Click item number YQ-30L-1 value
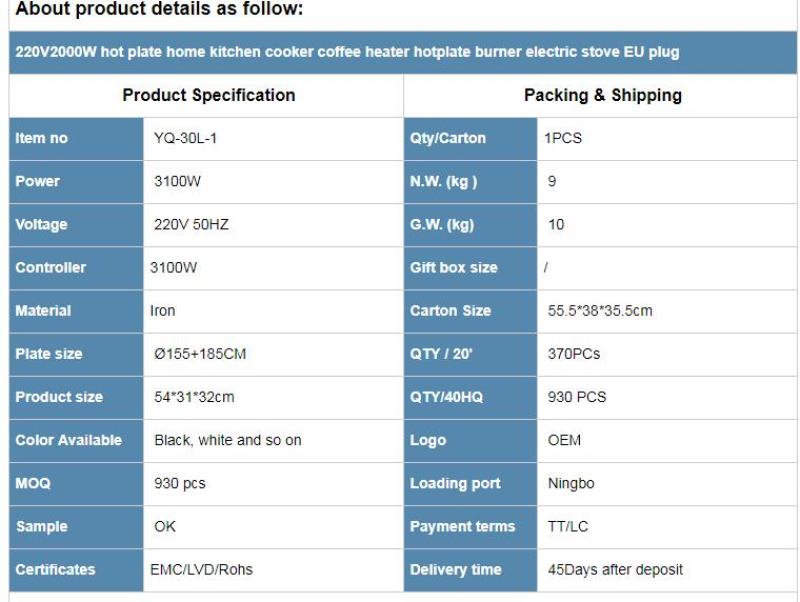800x602 pixels. [x=185, y=139]
